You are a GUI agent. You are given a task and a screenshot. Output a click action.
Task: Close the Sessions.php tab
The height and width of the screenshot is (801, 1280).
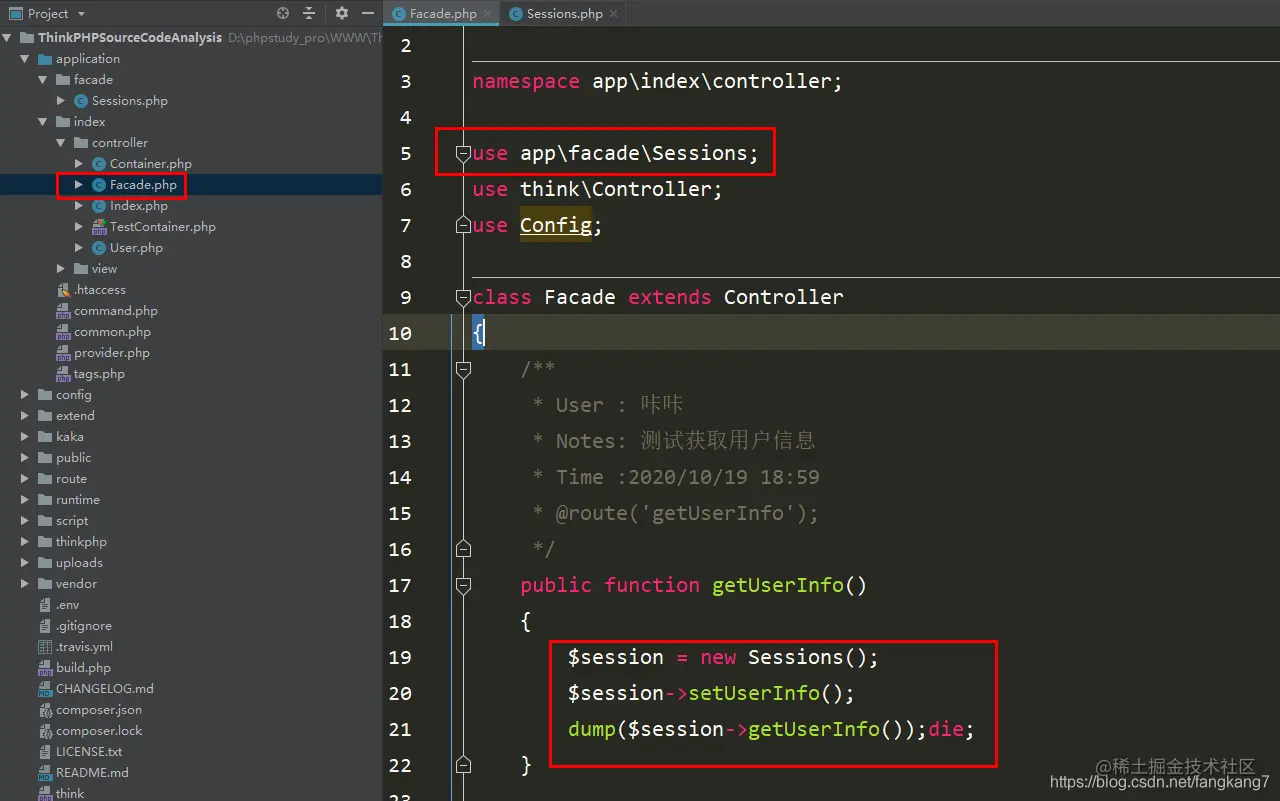point(613,14)
